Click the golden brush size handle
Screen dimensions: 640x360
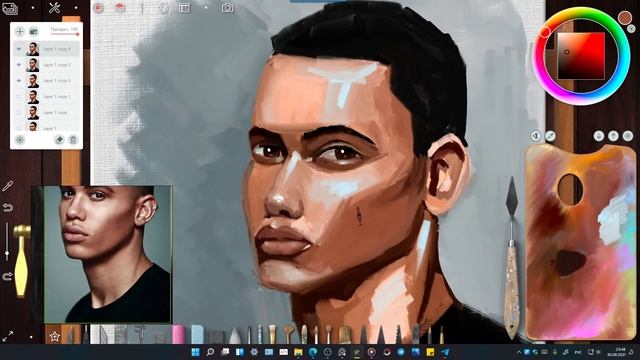[x=21, y=261]
